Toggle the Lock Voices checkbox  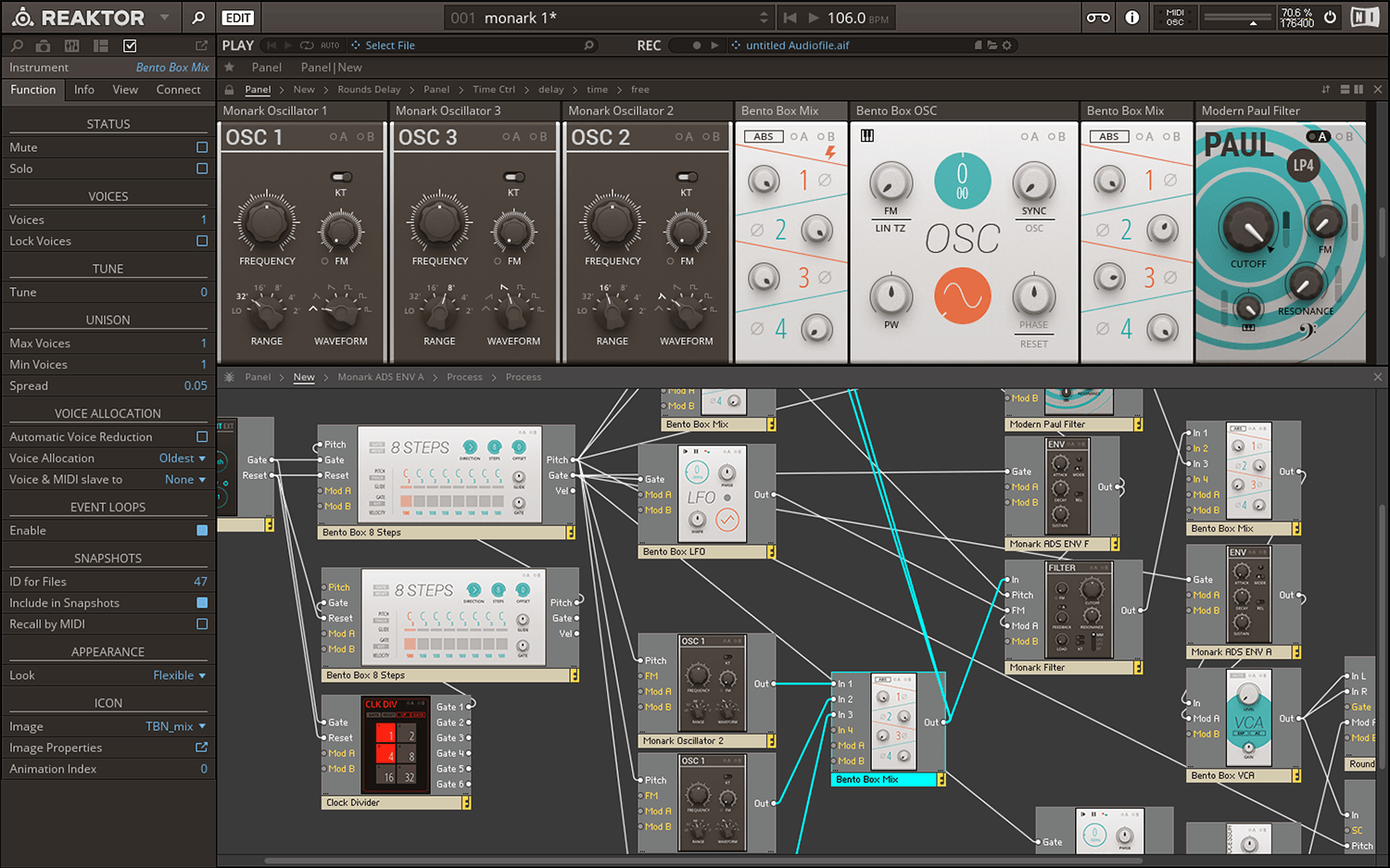click(202, 241)
